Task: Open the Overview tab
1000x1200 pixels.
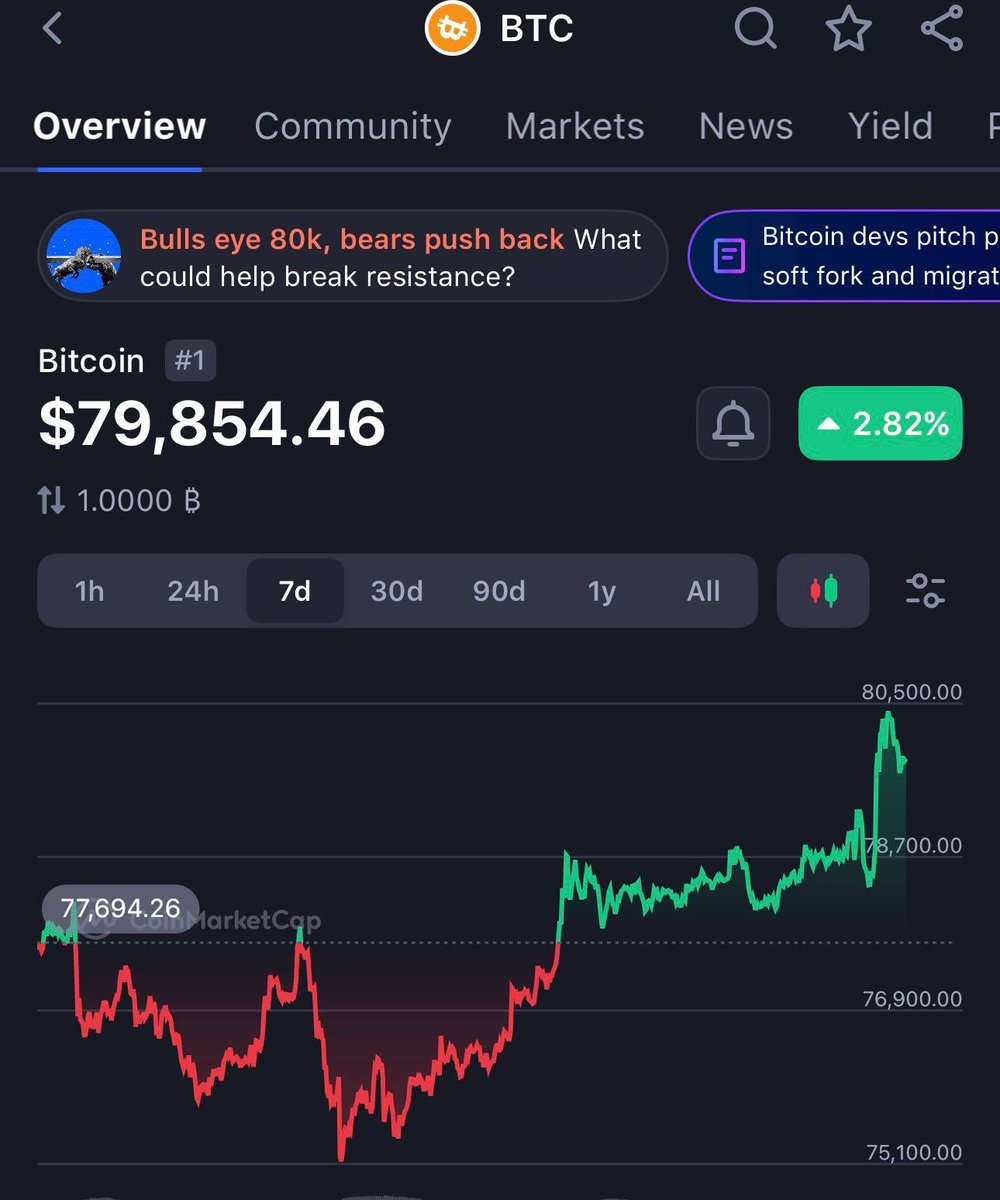Action: tap(119, 126)
